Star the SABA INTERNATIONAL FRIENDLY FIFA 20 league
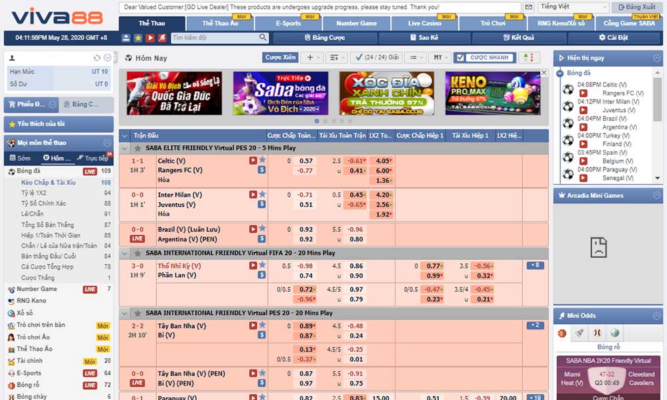This screenshot has height=400, width=667. [137, 253]
